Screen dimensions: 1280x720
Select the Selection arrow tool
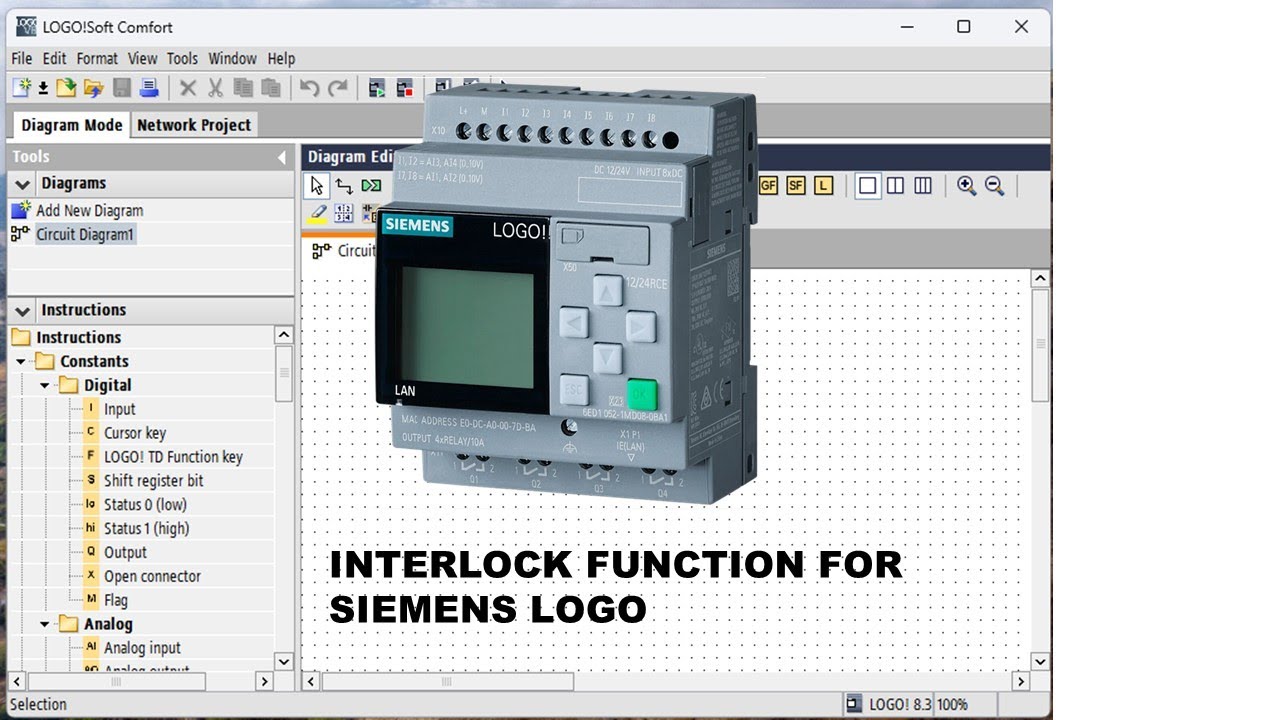point(317,186)
